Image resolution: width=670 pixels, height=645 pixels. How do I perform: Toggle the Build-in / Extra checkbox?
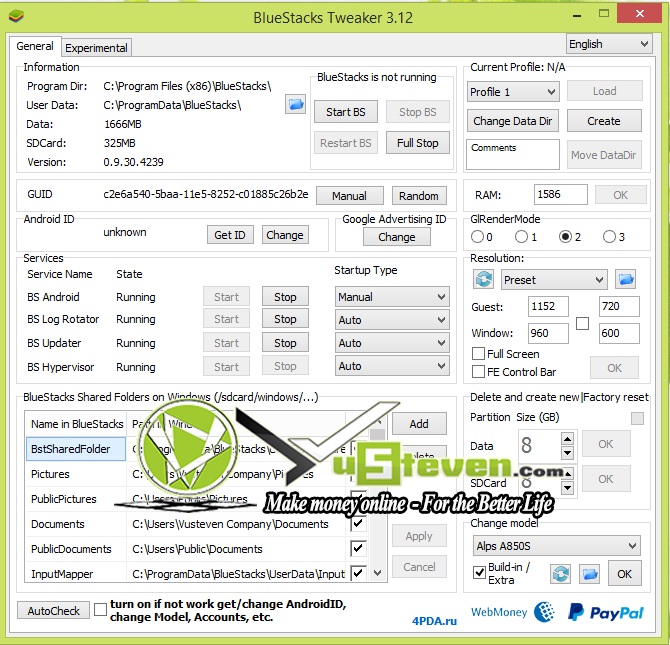tap(479, 572)
